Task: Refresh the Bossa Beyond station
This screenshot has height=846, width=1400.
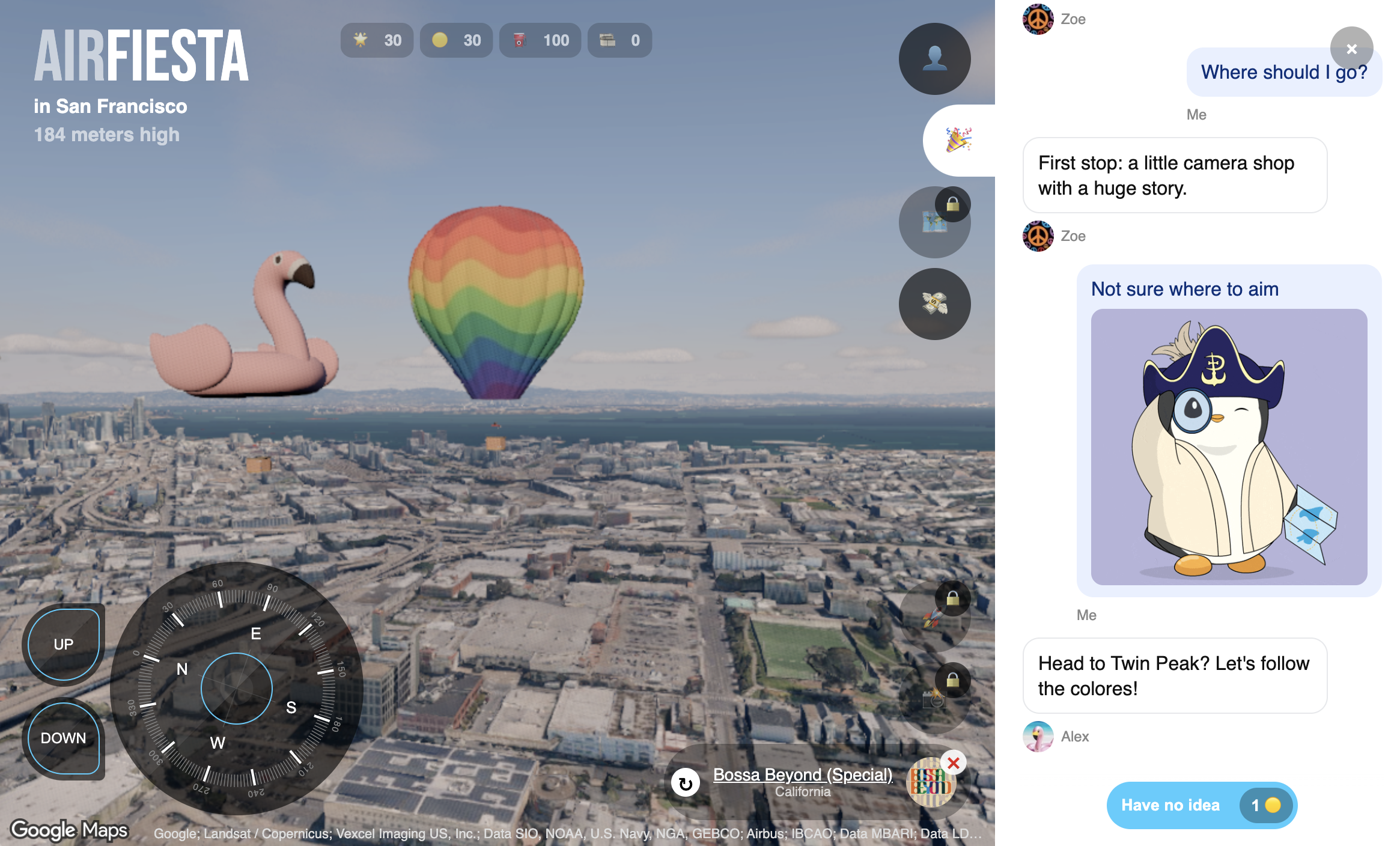Action: (x=686, y=783)
